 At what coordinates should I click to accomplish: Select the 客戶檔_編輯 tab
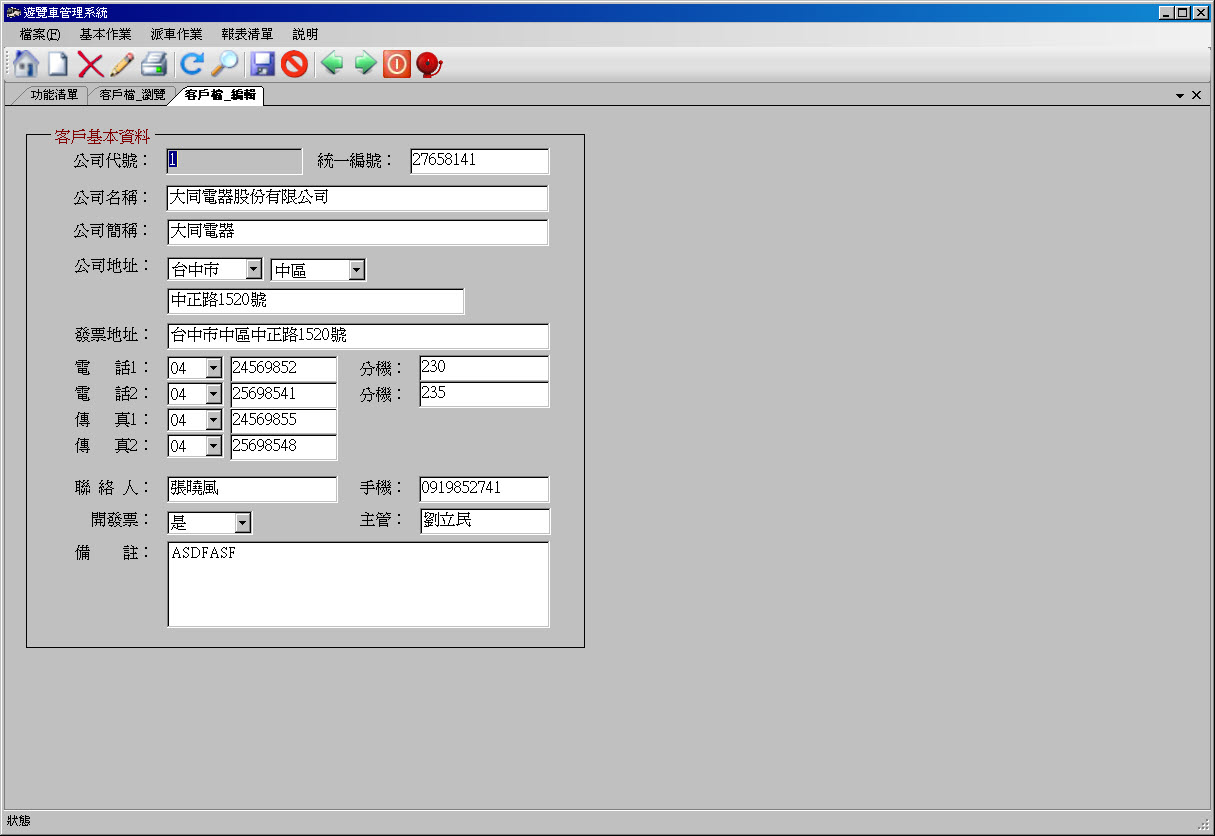click(219, 96)
